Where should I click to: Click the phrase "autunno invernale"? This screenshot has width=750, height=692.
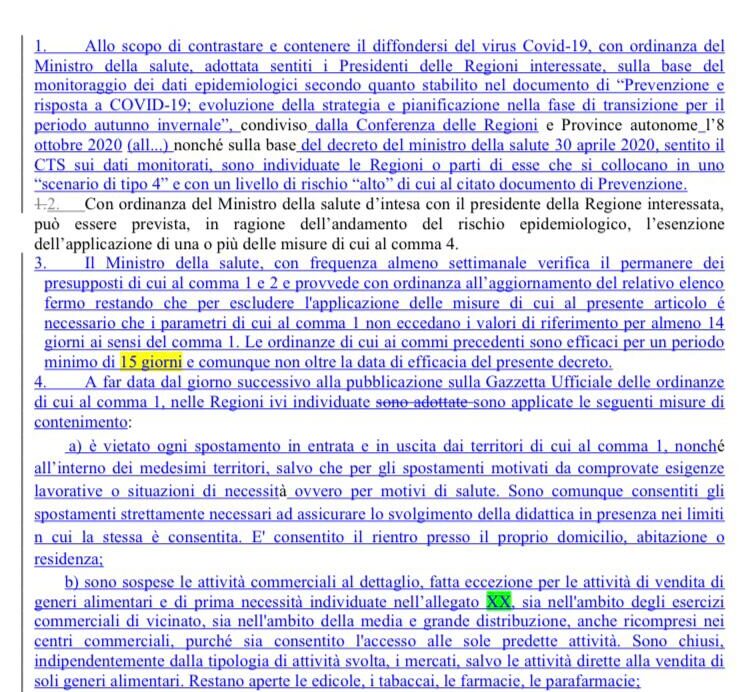[158, 125]
